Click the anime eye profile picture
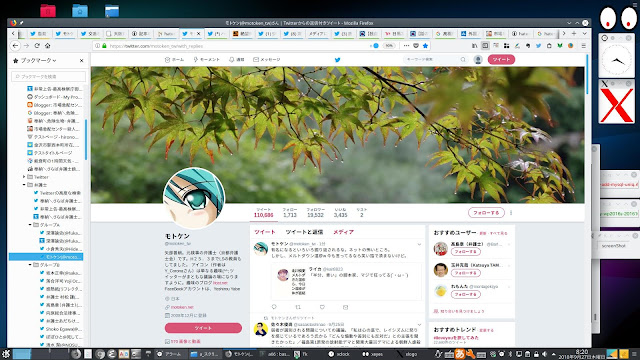Image resolution: width=640 pixels, height=360 pixels. coord(194,198)
